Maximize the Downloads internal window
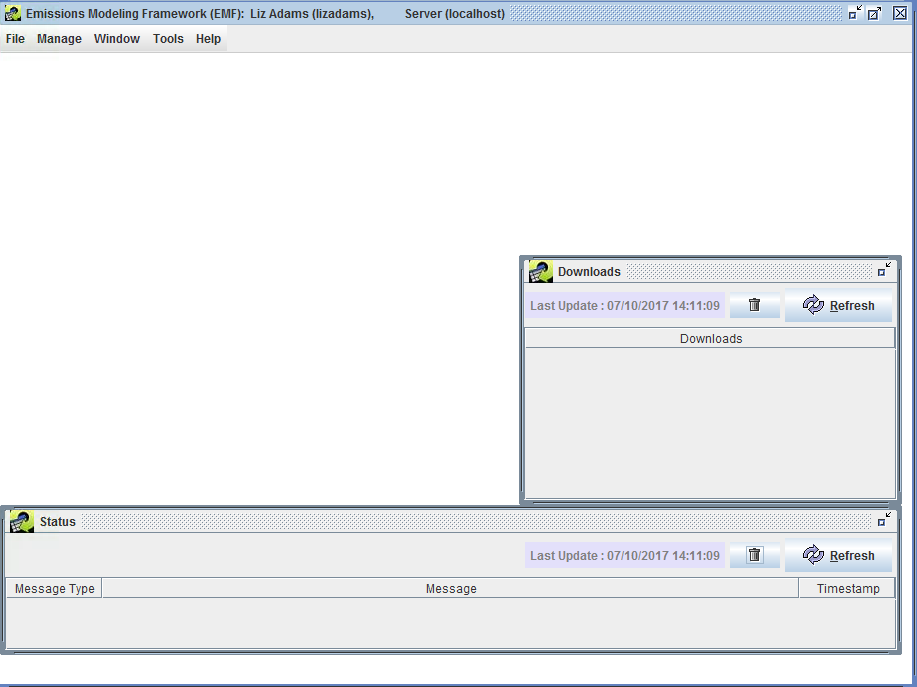Viewport: 917px width, 687px height. click(883, 269)
